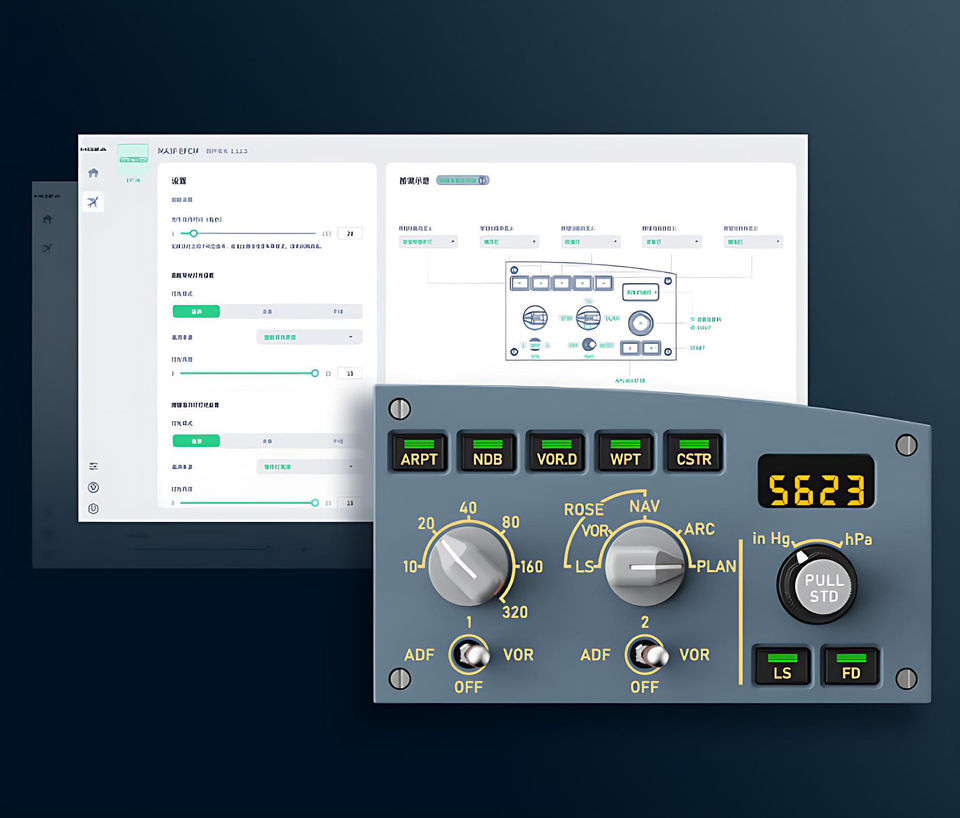Flip the number 1 ADF/VOR toggle switch
This screenshot has height=818, width=960.
[470, 654]
